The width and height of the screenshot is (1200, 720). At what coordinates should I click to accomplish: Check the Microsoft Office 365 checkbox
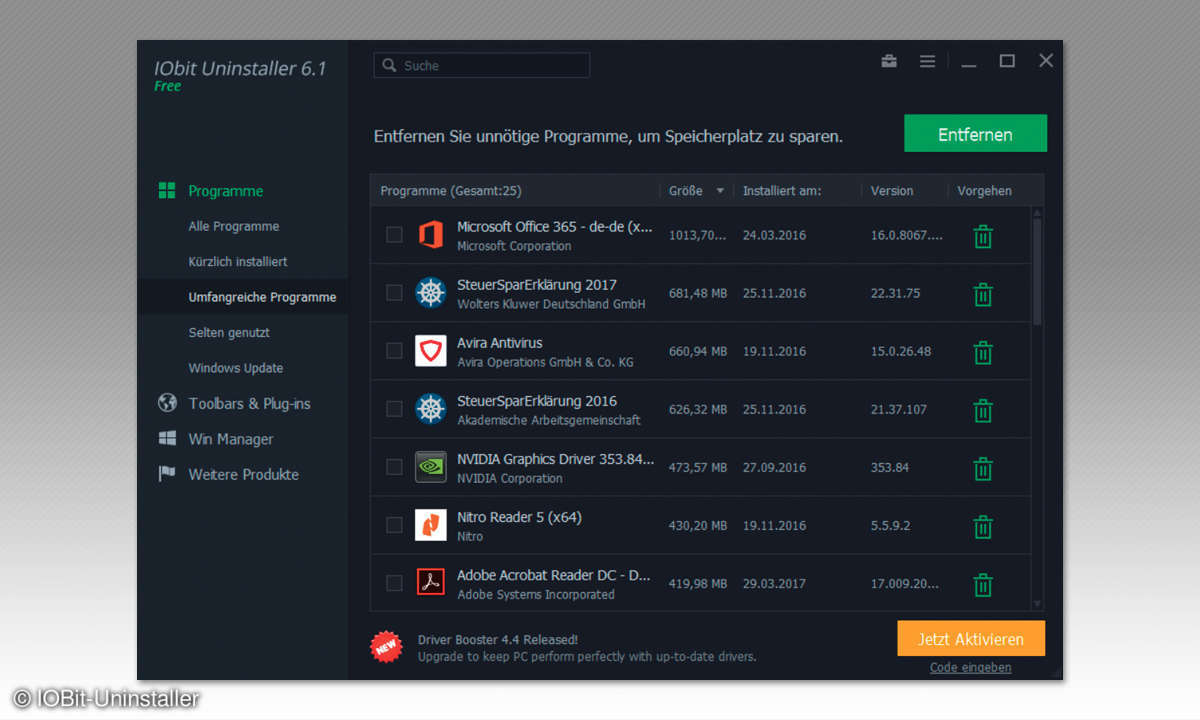pos(395,235)
